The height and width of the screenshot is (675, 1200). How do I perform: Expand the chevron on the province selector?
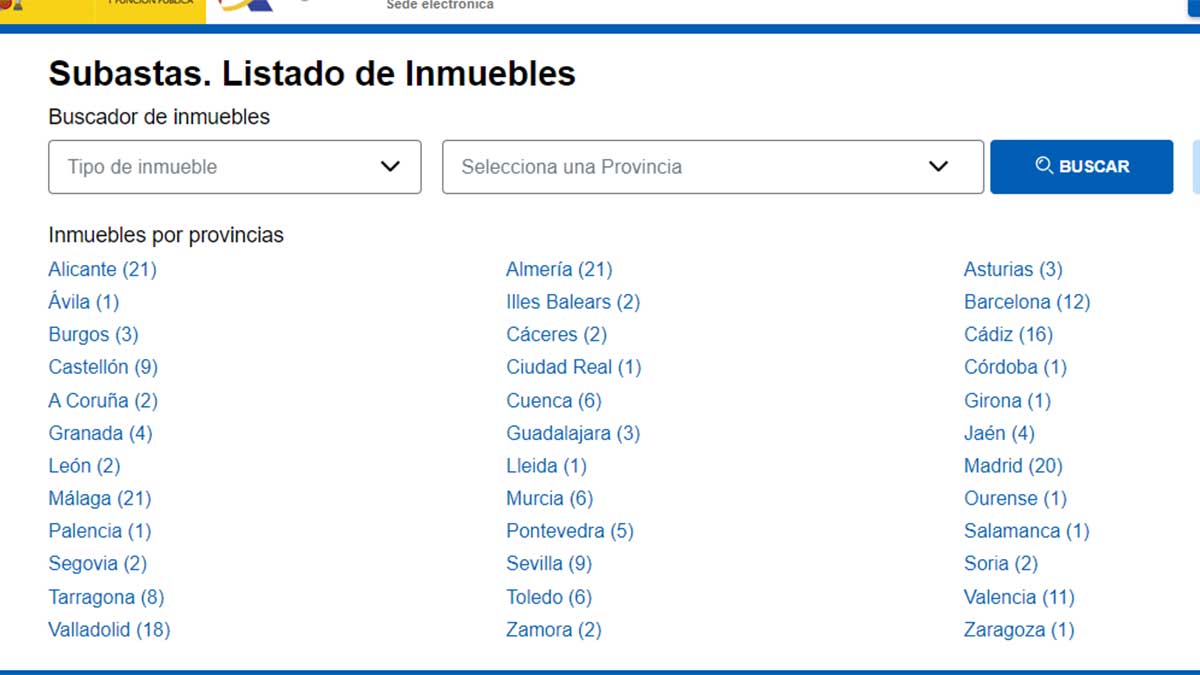[937, 166]
